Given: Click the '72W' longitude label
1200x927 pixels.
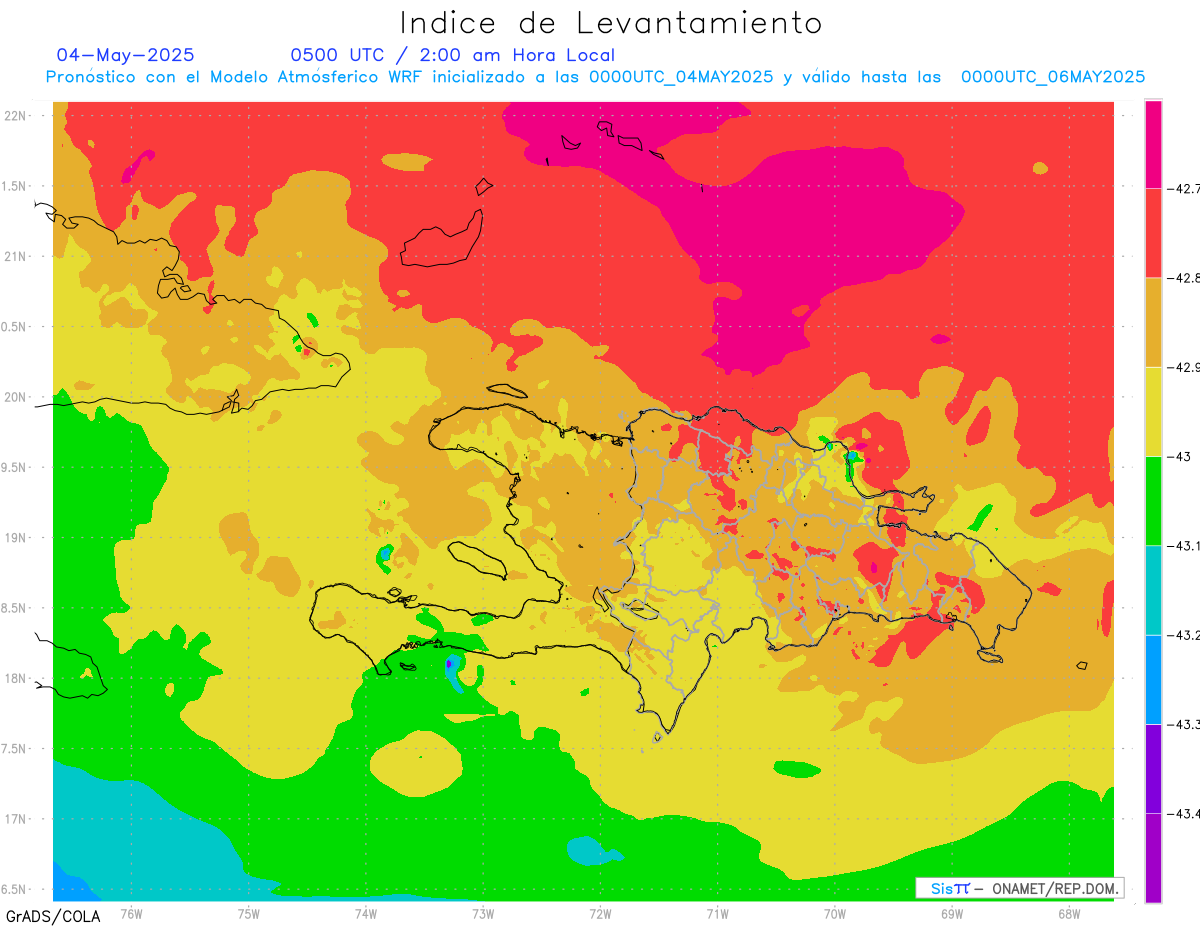Looking at the screenshot, I should pyautogui.click(x=600, y=912).
